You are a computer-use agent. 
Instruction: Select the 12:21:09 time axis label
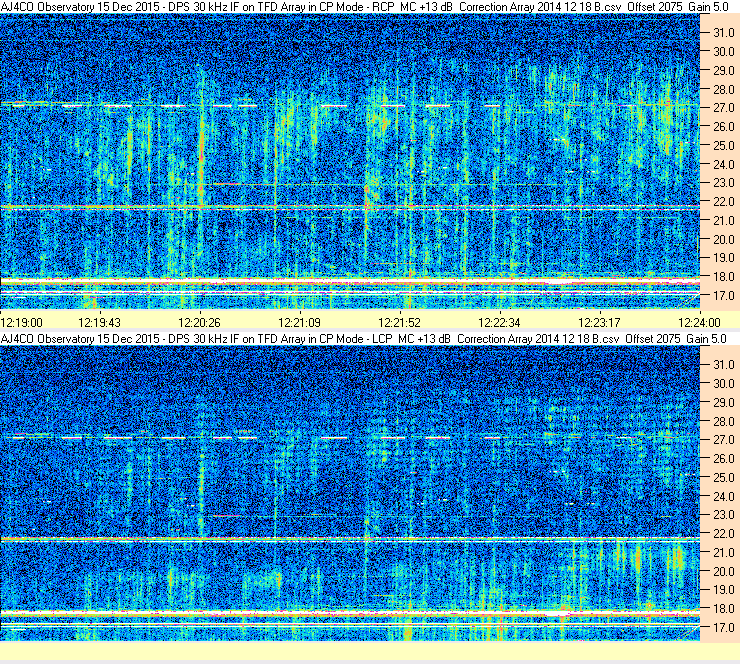click(299, 323)
